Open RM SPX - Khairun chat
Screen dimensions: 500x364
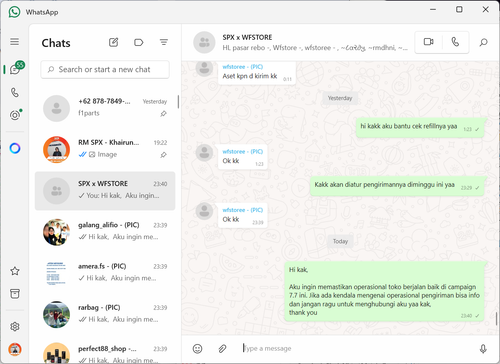pos(105,150)
